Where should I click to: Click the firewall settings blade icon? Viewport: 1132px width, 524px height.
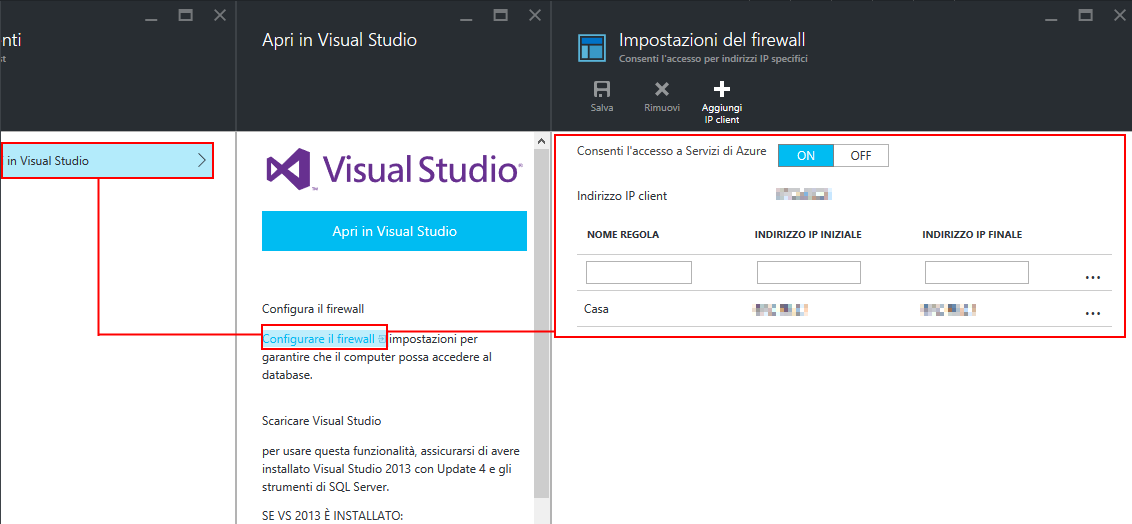[592, 48]
